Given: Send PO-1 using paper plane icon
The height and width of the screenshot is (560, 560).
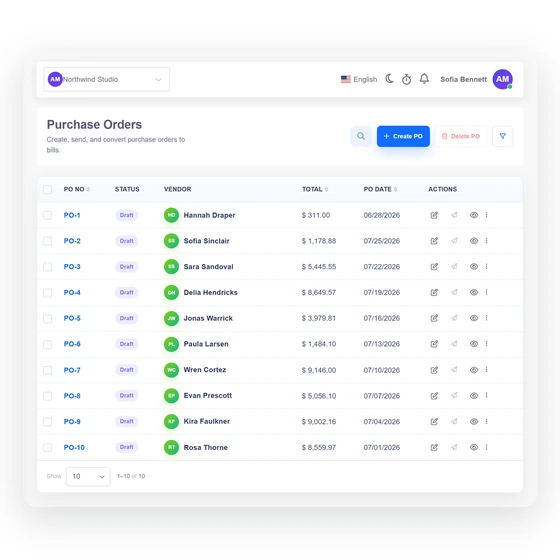Looking at the screenshot, I should click(454, 215).
